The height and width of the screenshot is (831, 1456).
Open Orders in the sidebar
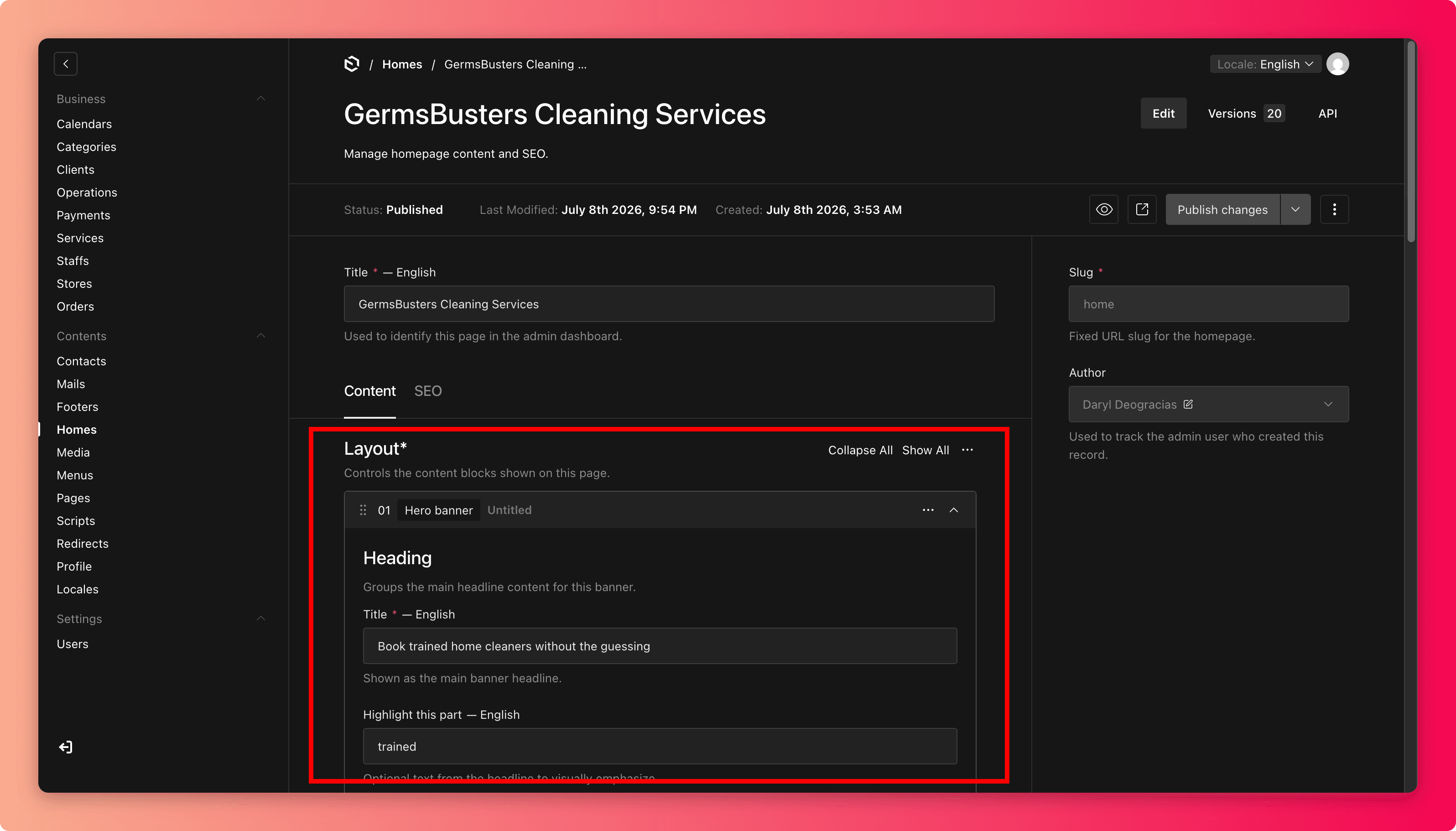tap(75, 306)
